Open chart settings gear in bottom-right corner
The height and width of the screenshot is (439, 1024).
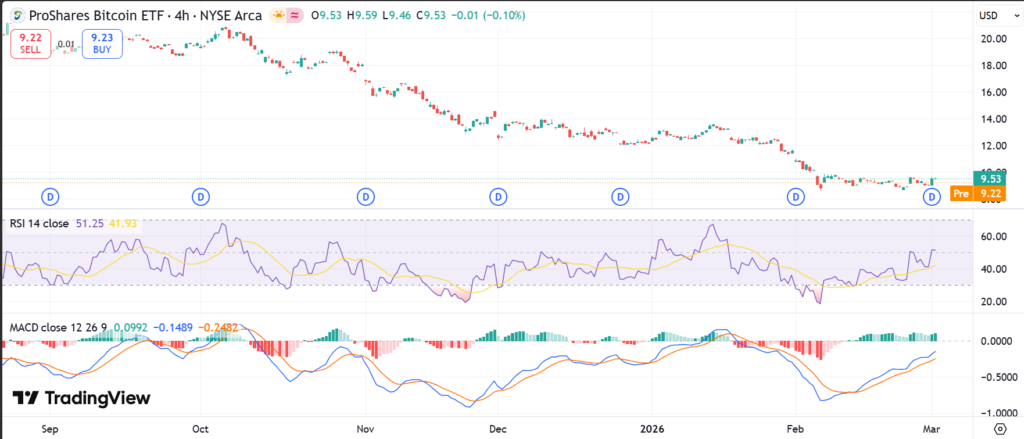point(998,426)
